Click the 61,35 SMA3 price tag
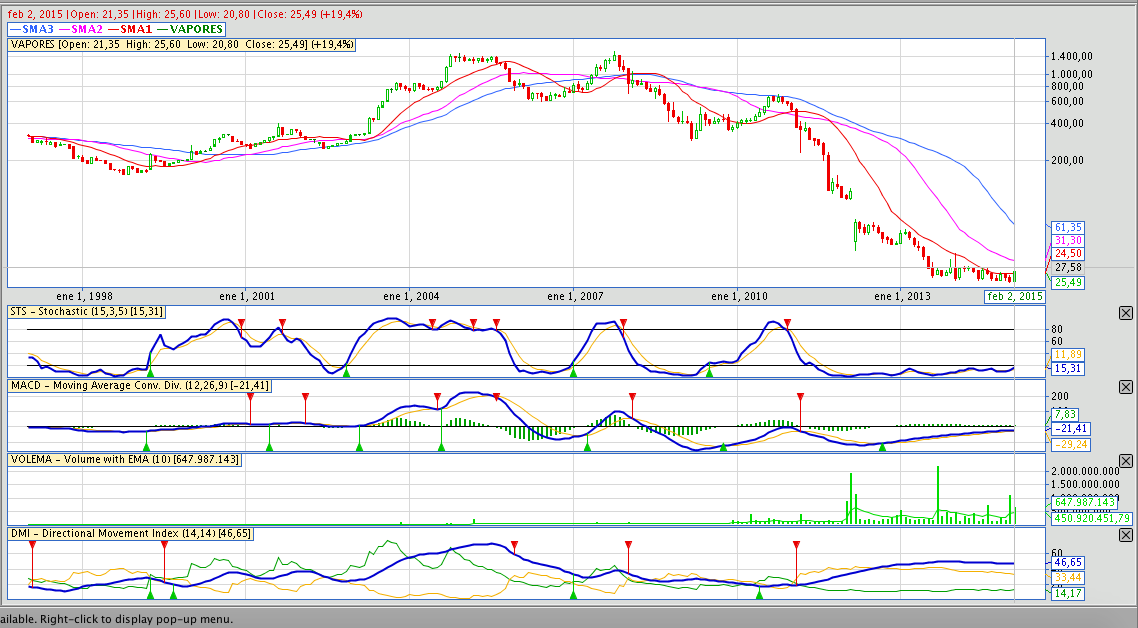Screen dimensions: 1138x628 point(1068,228)
